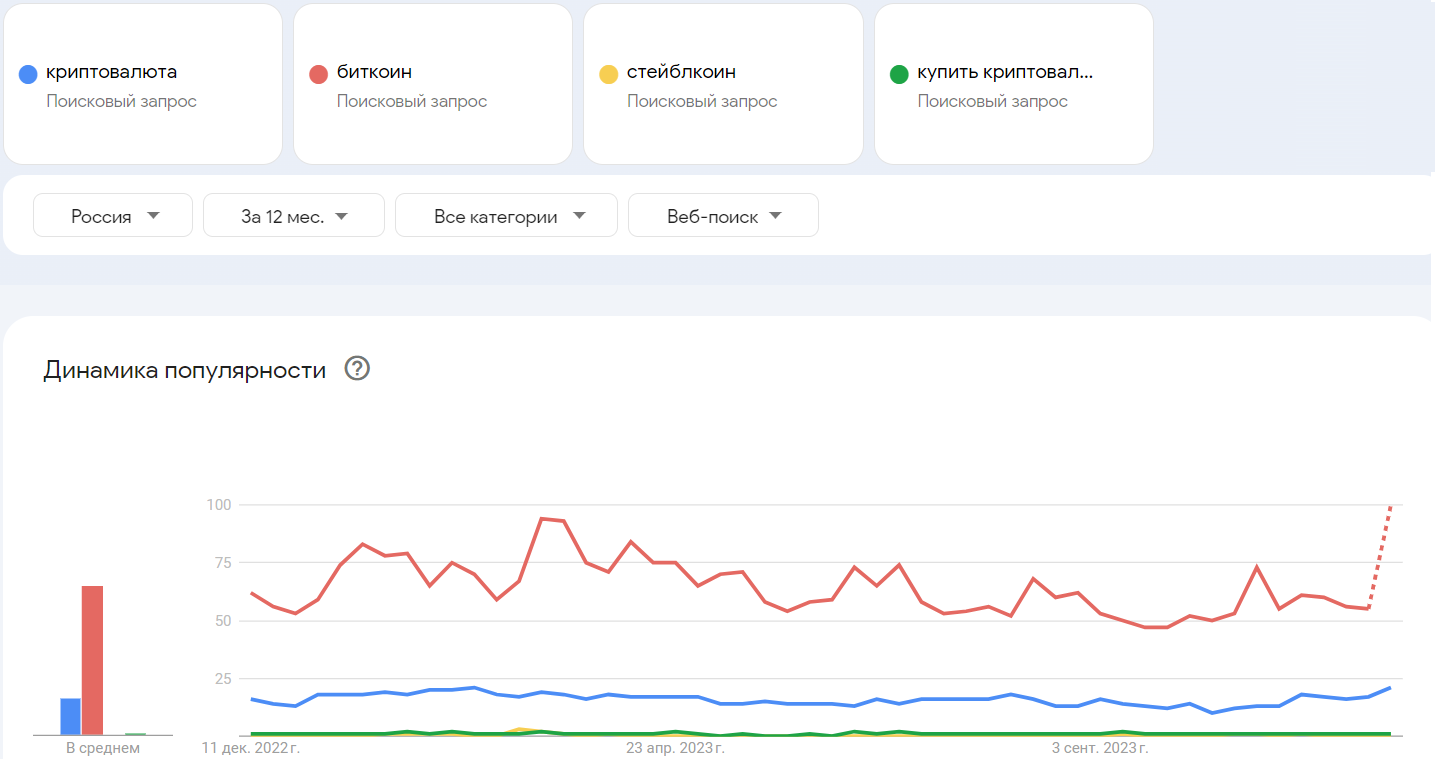Click the blue dot for криптовалюта

point(29,74)
